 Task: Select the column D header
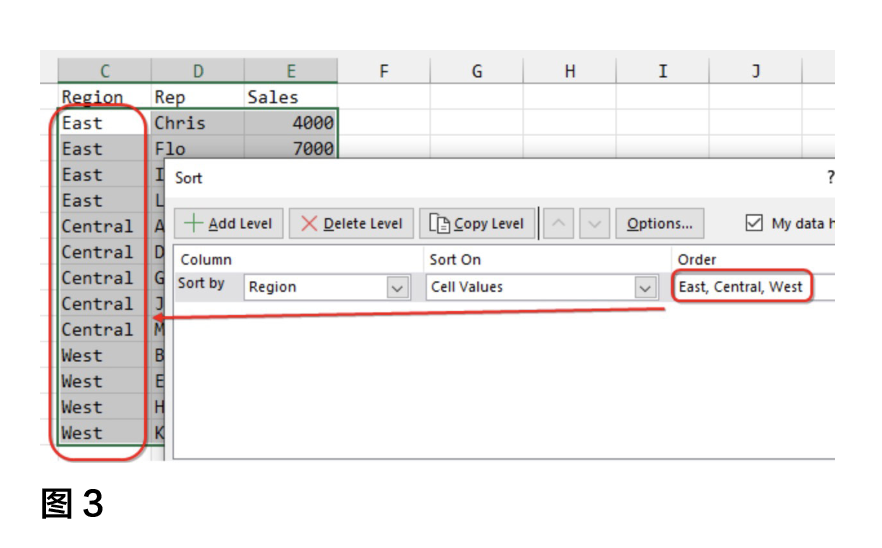pos(198,71)
